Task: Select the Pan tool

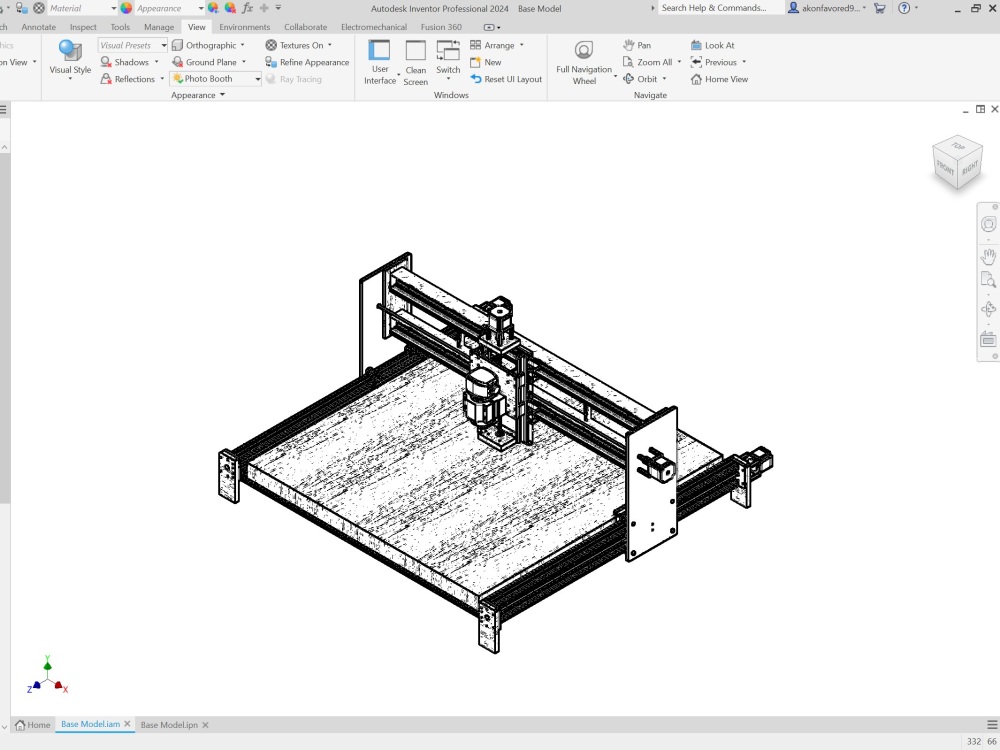Action: 637,45
